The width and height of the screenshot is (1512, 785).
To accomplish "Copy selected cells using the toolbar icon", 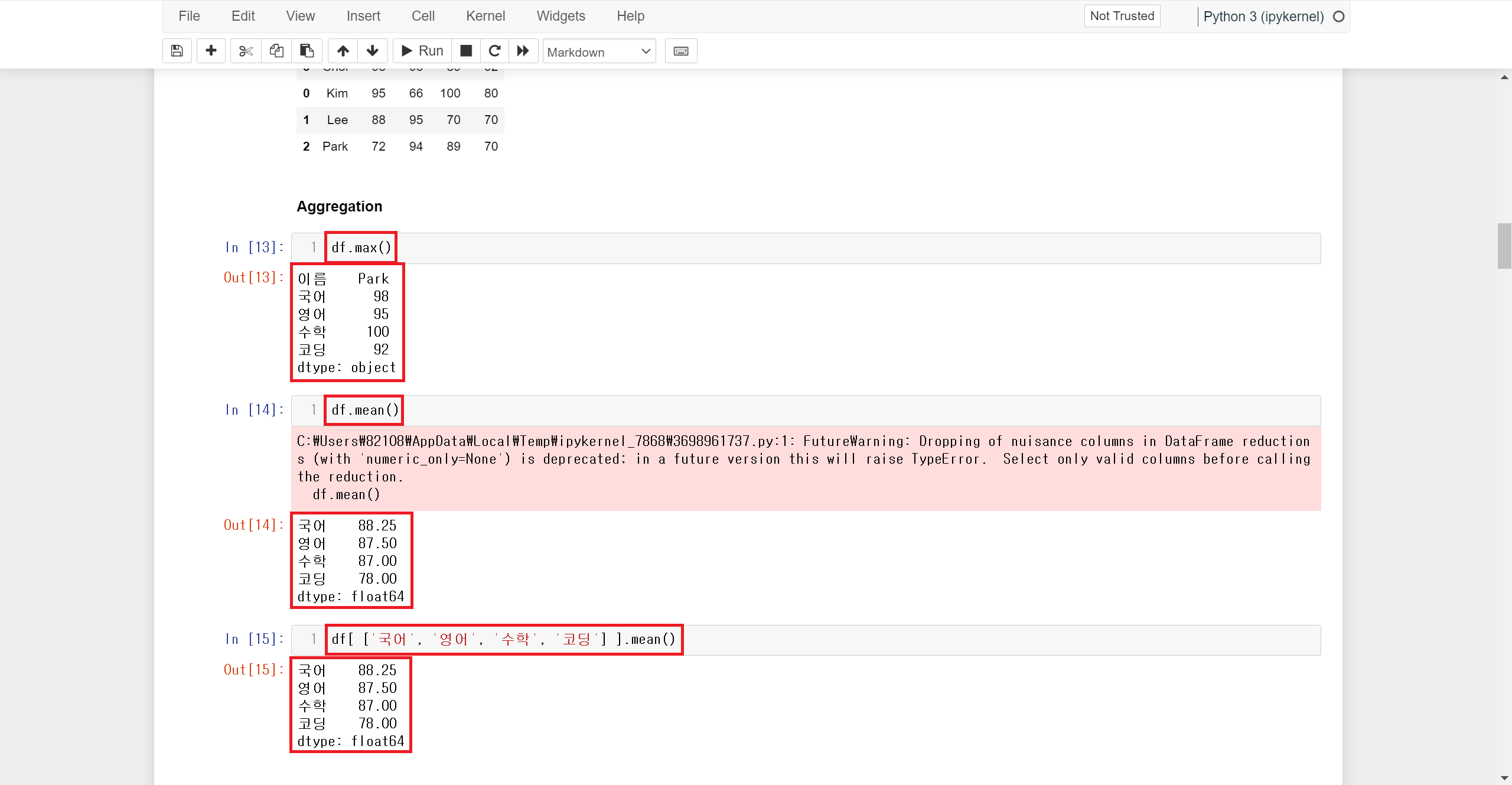I will coord(276,51).
